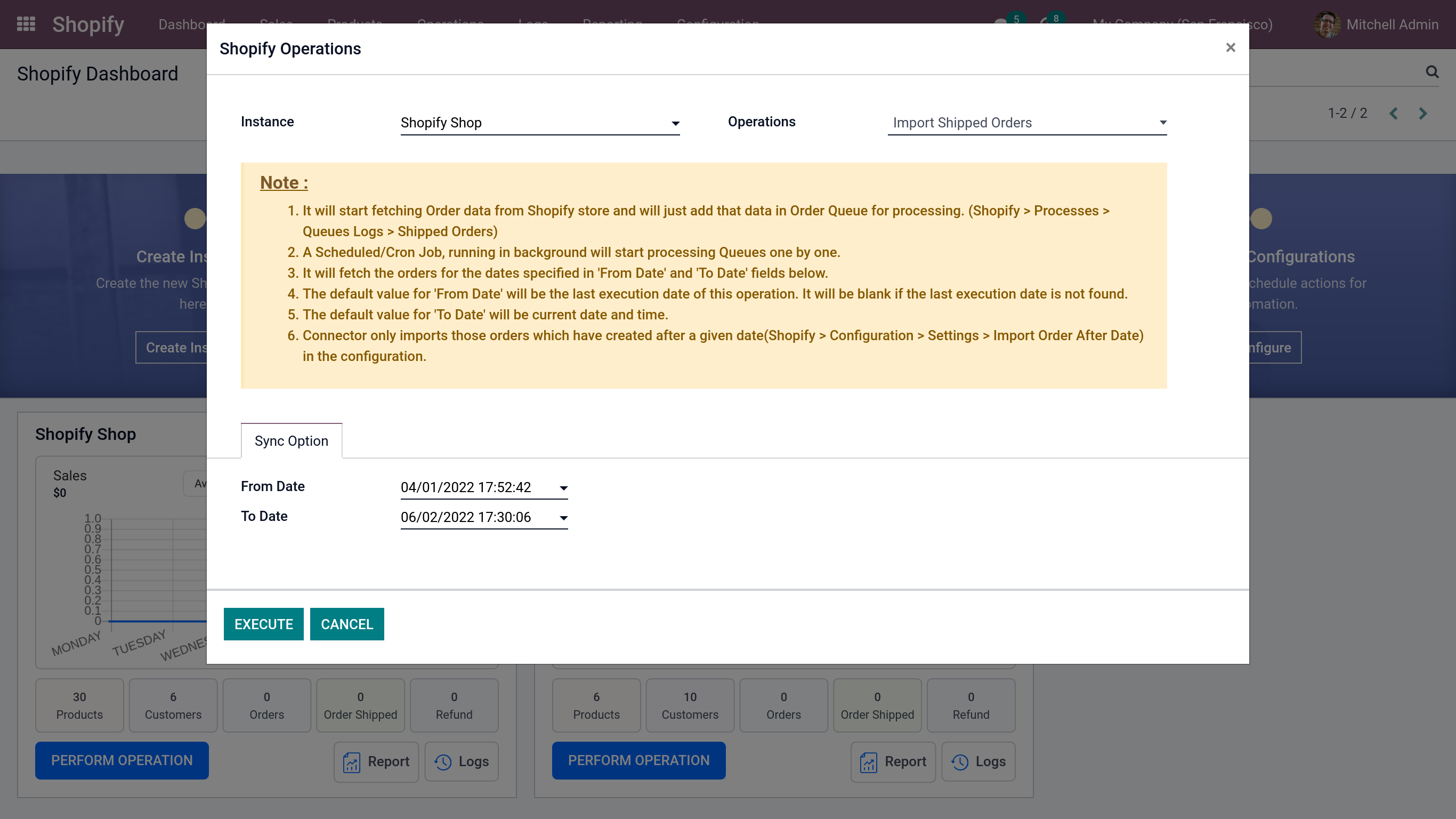
Task: Open To Date picker arrow
Action: [563, 518]
